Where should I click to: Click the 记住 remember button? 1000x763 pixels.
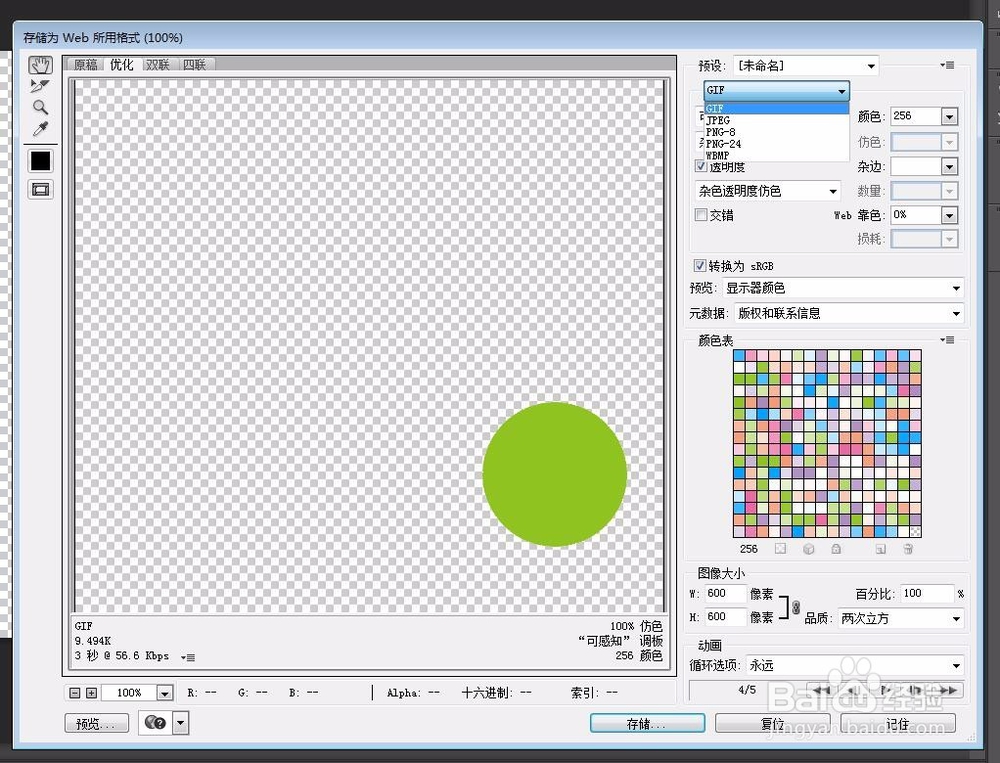[898, 723]
